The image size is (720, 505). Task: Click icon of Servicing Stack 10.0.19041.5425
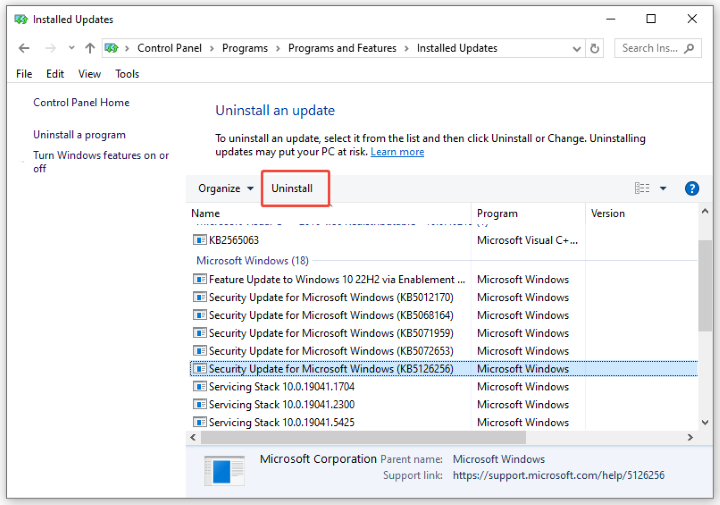(200, 422)
